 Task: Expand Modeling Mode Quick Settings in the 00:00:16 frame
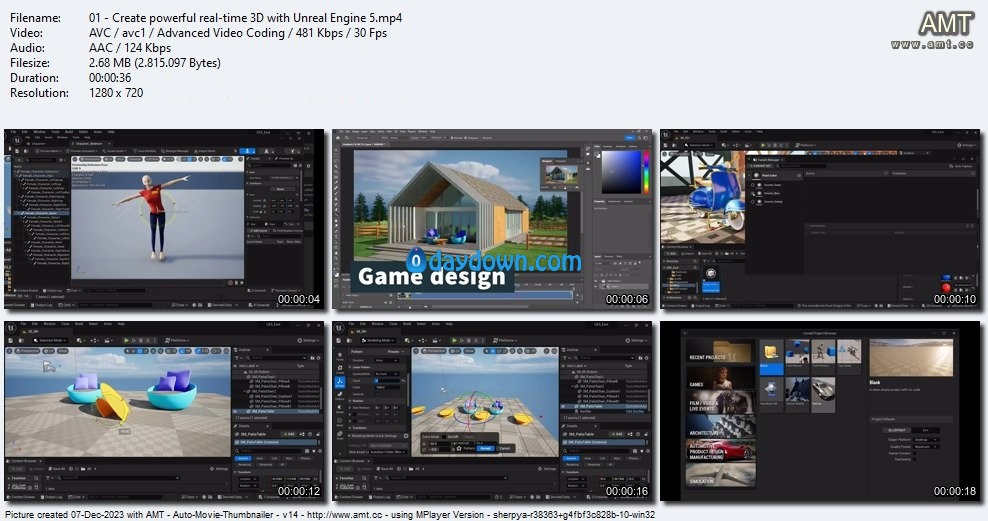tap(374, 436)
